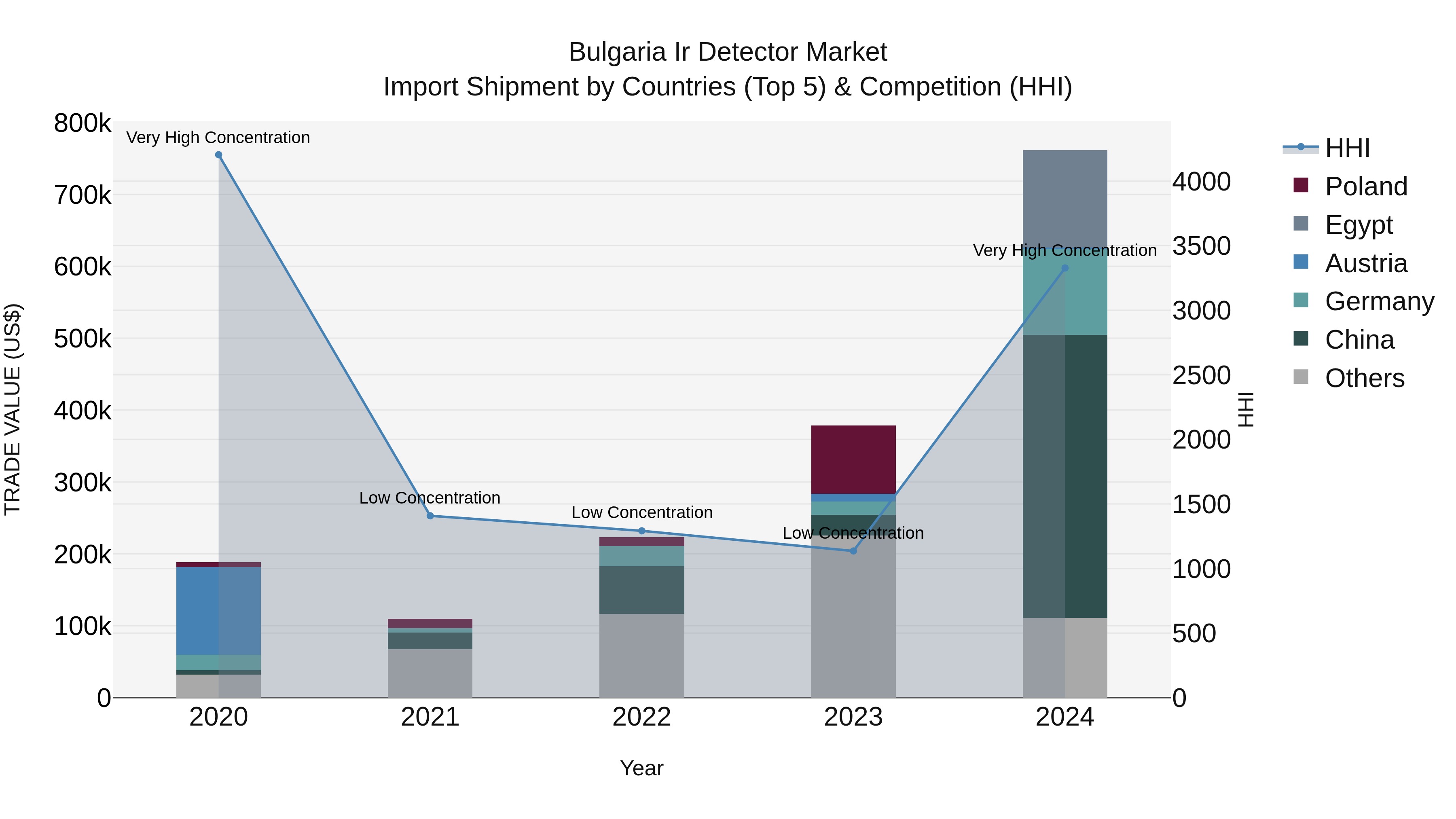Select the Others segment in the 2021 bar
This screenshot has height=819, width=1456.
[430, 673]
